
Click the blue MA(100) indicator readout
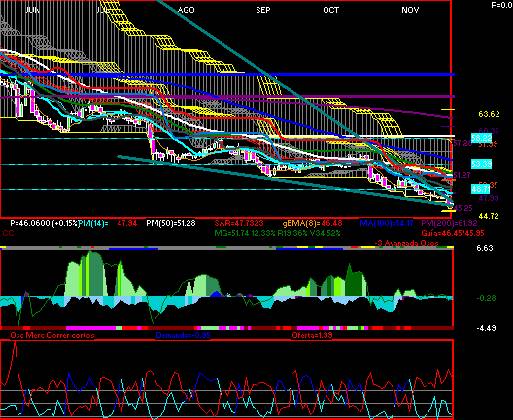pyautogui.click(x=386, y=223)
